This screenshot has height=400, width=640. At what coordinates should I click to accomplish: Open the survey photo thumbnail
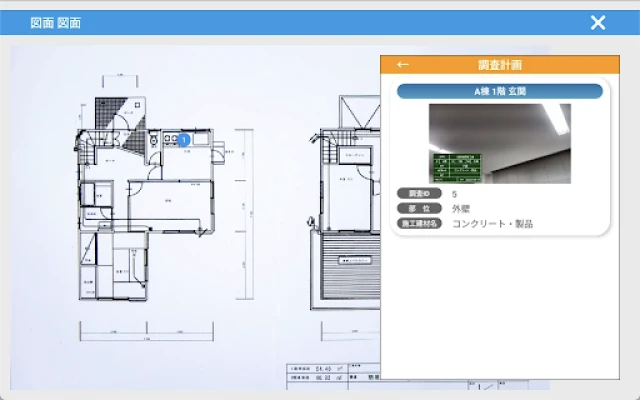[500, 143]
